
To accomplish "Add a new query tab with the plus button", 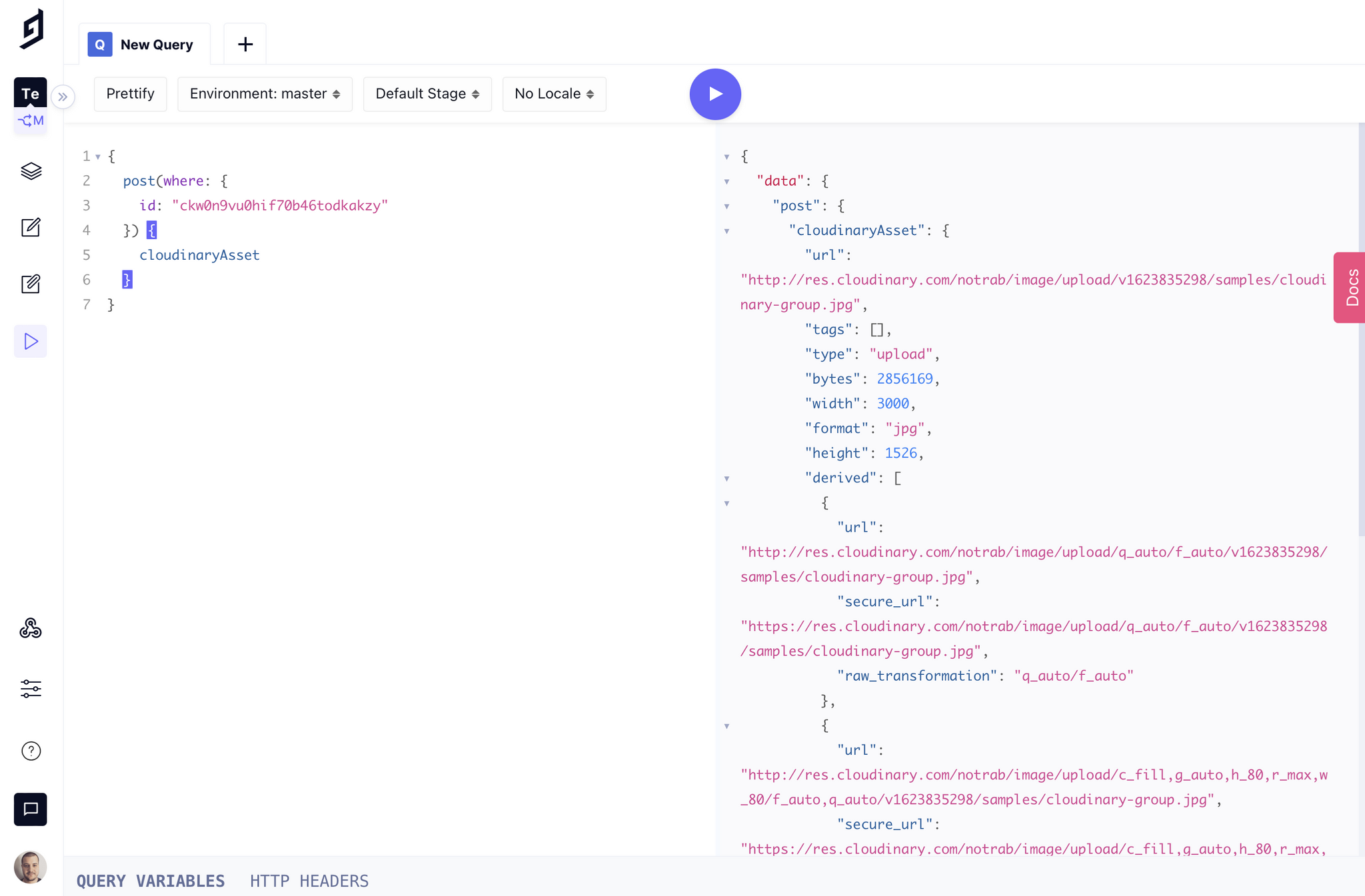I will tap(245, 45).
